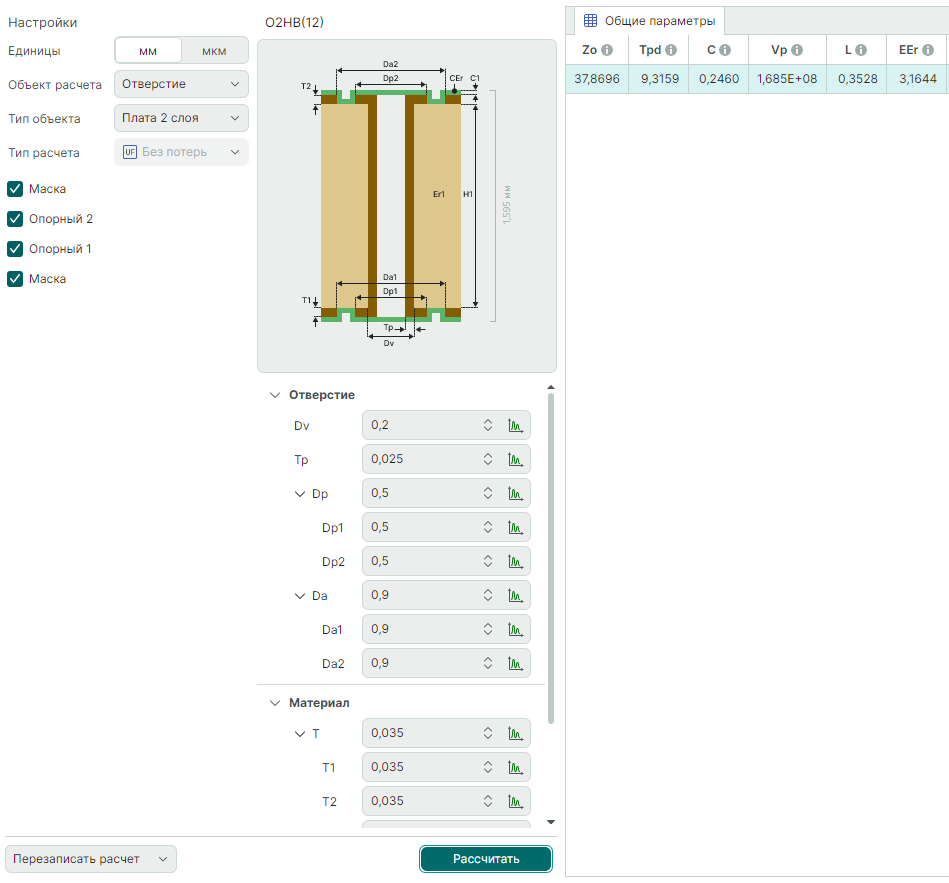Toggle the Опорный 2 checkbox
The width and height of the screenshot is (949, 883).
pyautogui.click(x=15, y=218)
